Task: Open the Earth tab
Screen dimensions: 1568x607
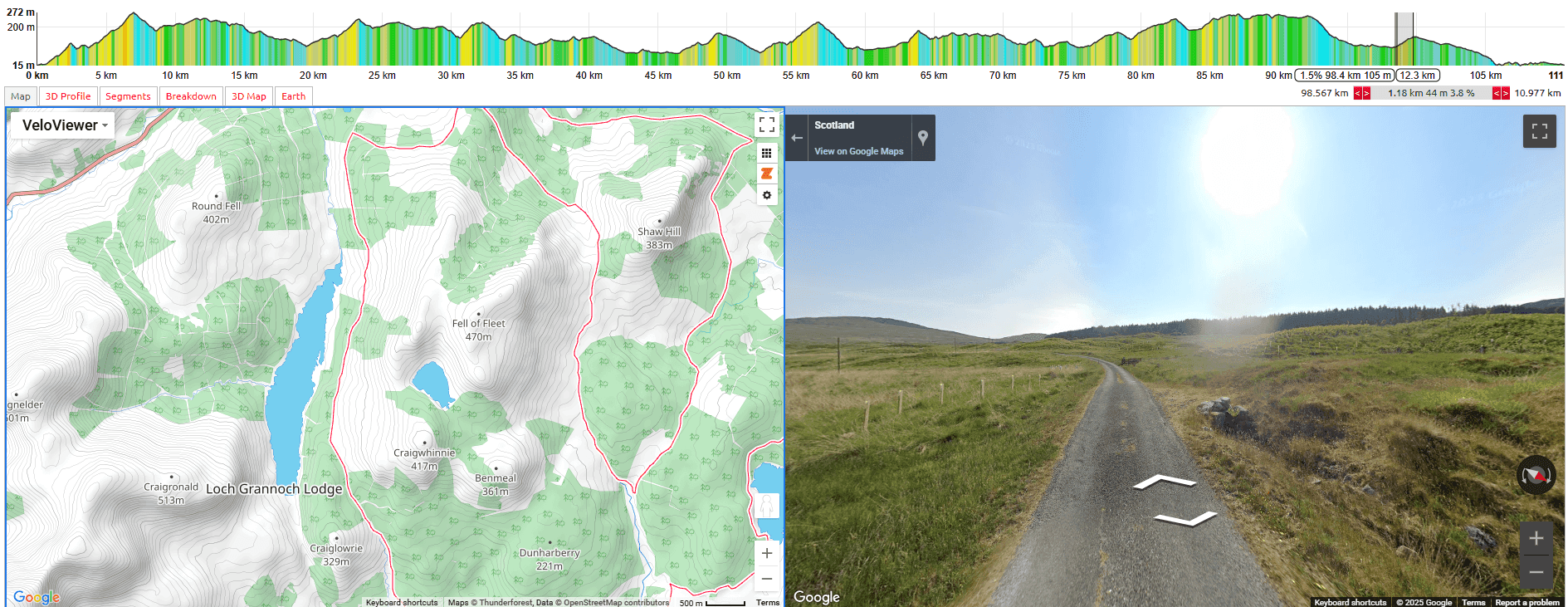Action: click(x=293, y=96)
